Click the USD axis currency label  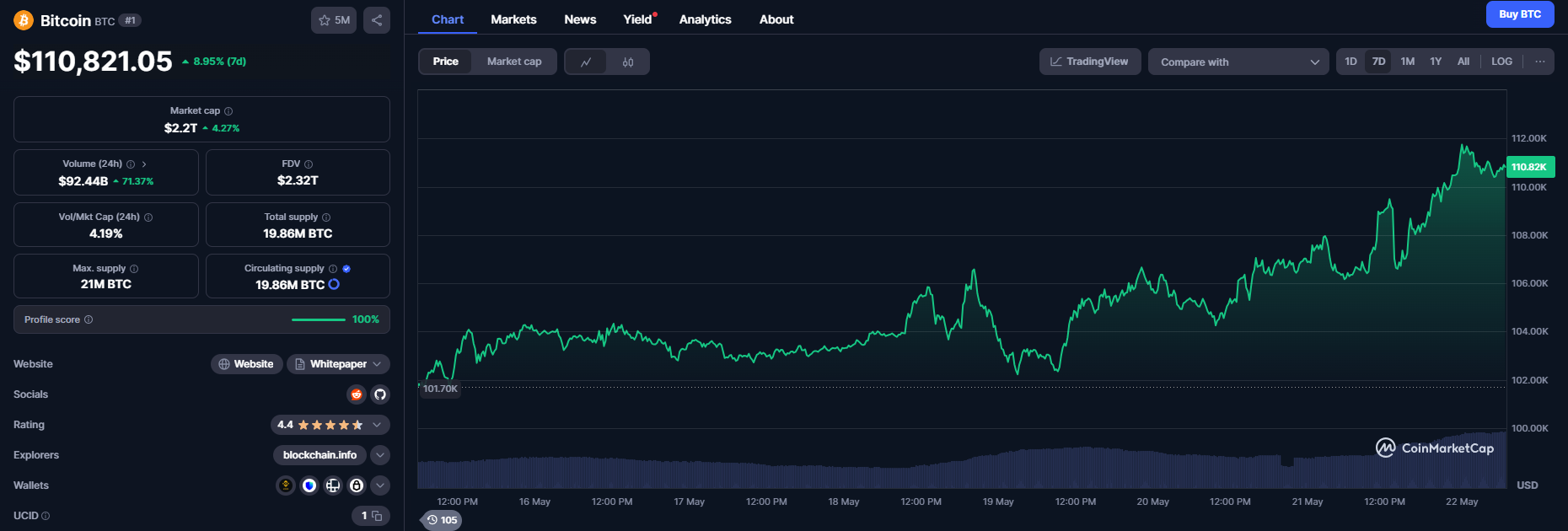[1528, 485]
